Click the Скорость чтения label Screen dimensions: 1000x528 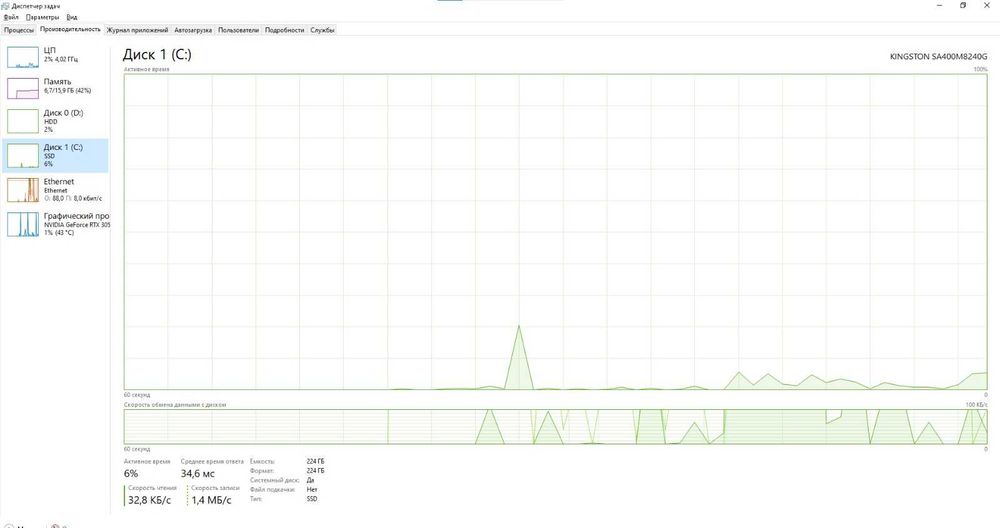pyautogui.click(x=152, y=488)
